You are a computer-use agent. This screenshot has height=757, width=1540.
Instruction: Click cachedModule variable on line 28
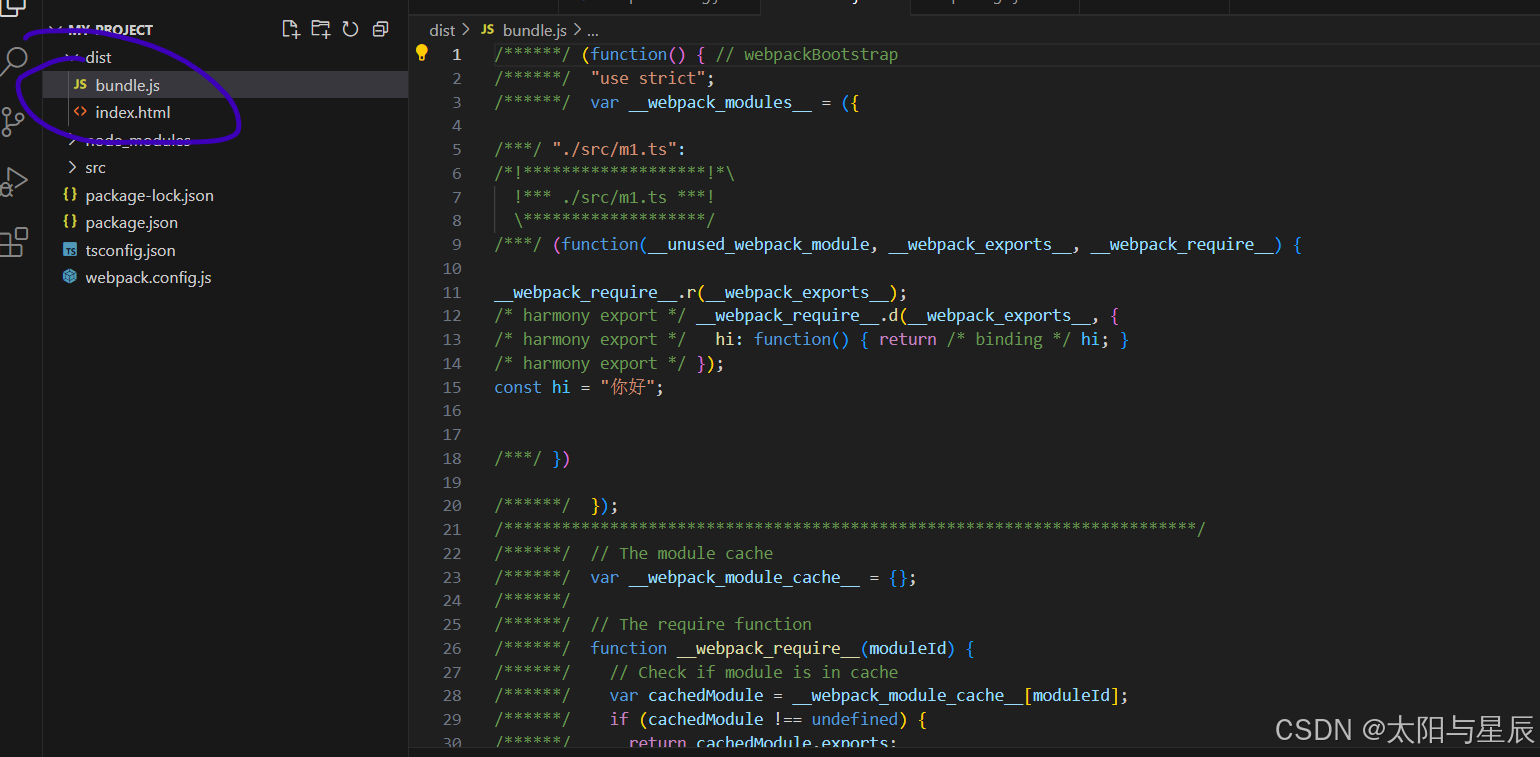706,696
